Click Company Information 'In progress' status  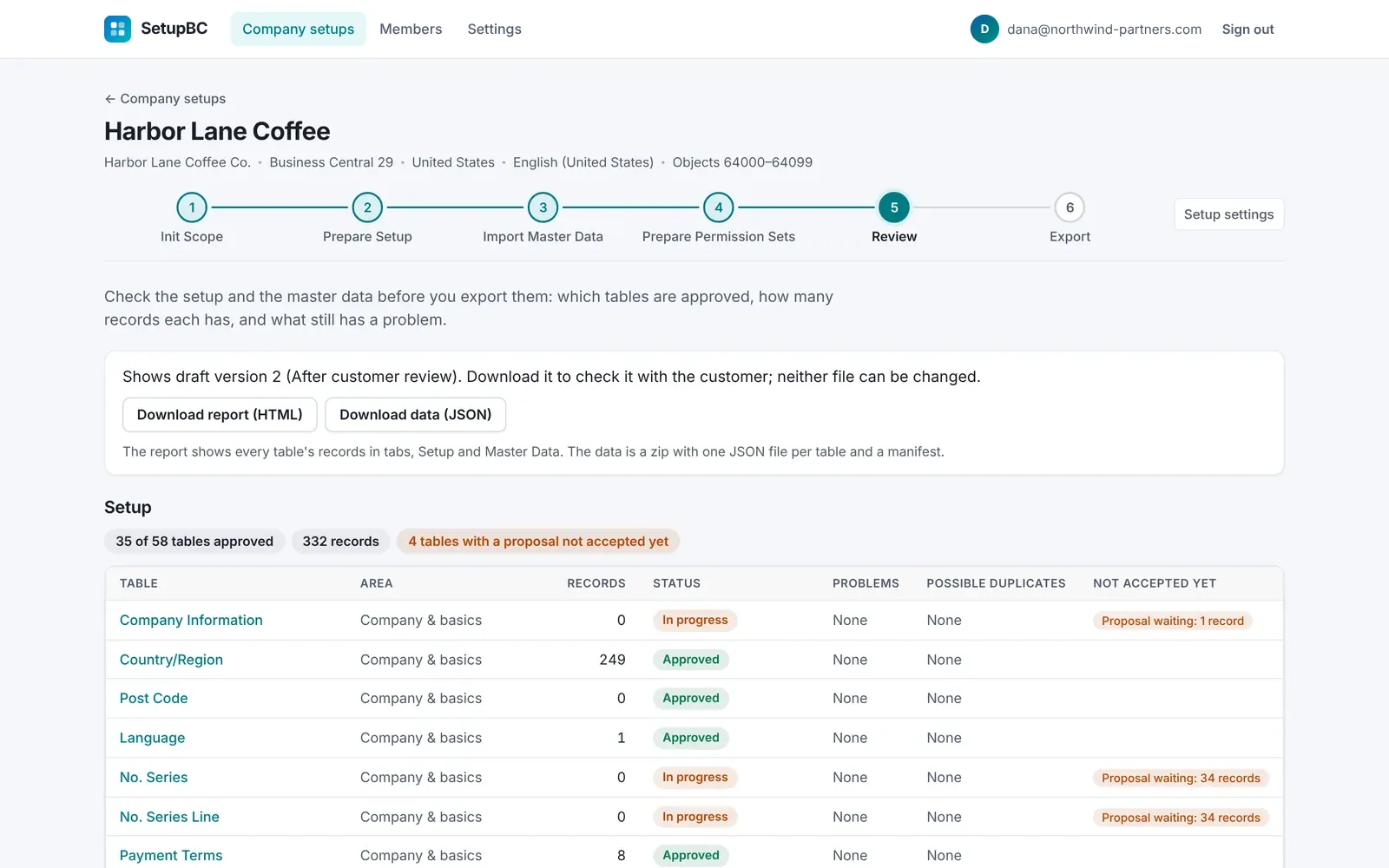click(694, 620)
